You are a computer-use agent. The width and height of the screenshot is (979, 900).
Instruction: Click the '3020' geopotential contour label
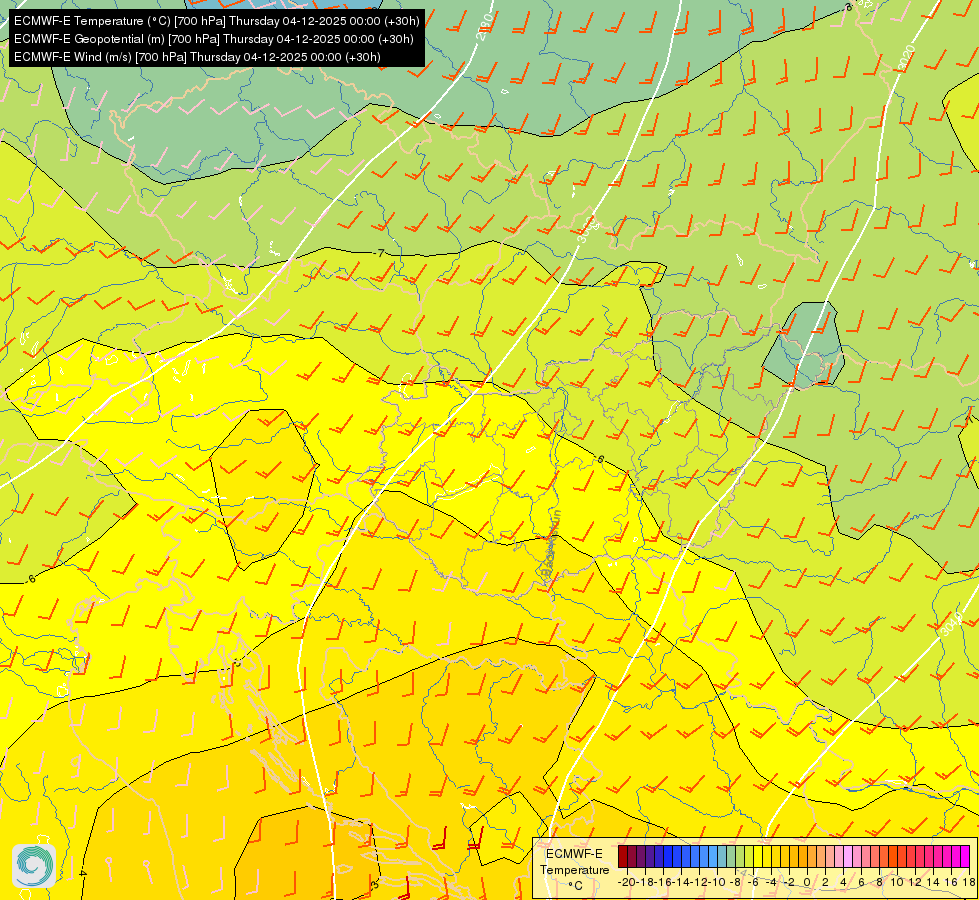907,59
